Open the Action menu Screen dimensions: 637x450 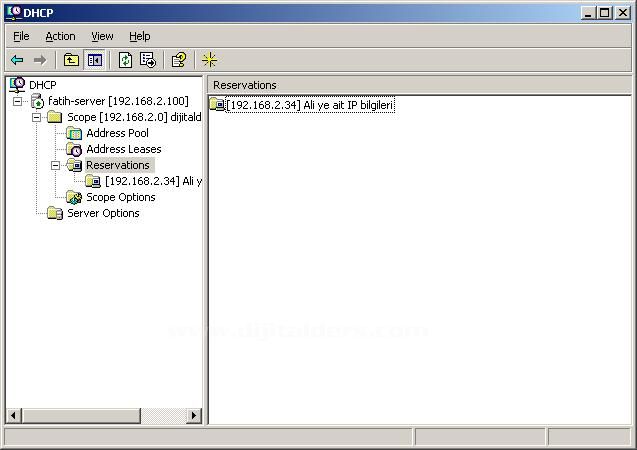point(60,36)
